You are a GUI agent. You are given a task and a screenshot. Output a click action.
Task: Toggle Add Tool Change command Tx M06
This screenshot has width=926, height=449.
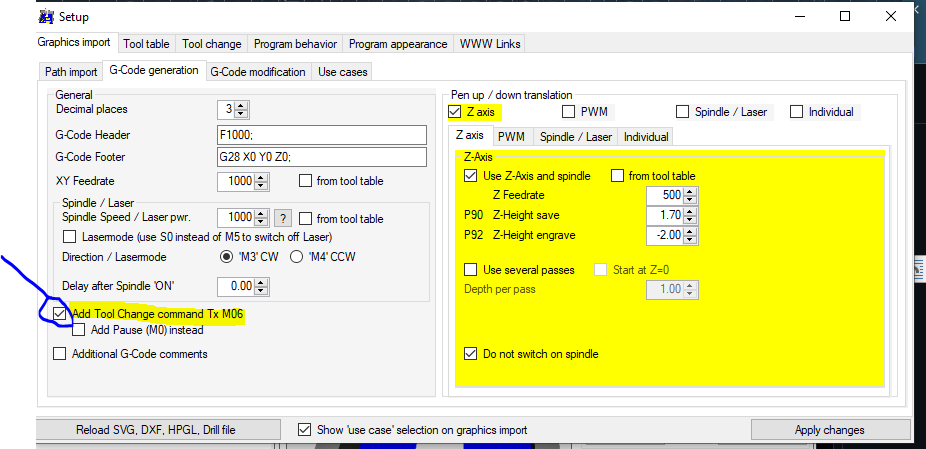[x=60, y=314]
